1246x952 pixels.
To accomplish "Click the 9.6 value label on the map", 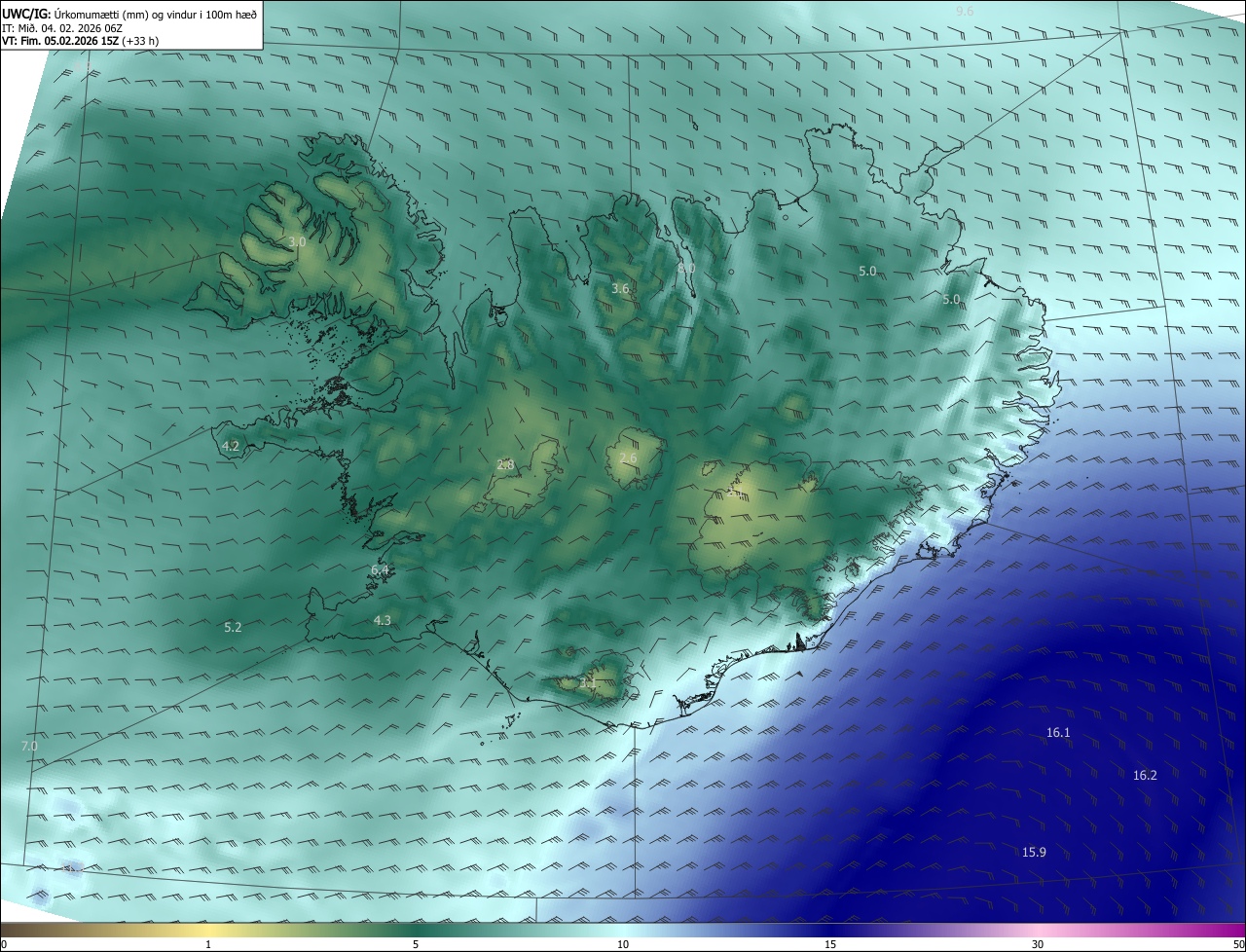I will click(x=965, y=11).
